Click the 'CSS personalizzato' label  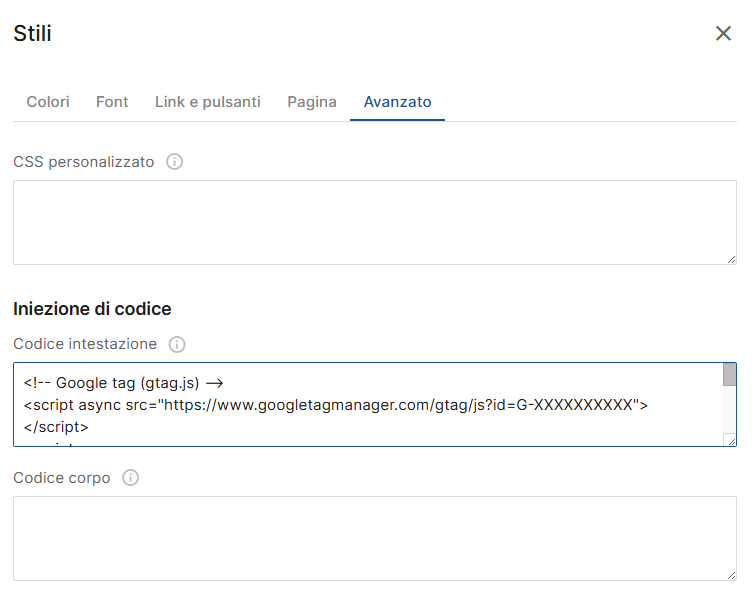(83, 162)
